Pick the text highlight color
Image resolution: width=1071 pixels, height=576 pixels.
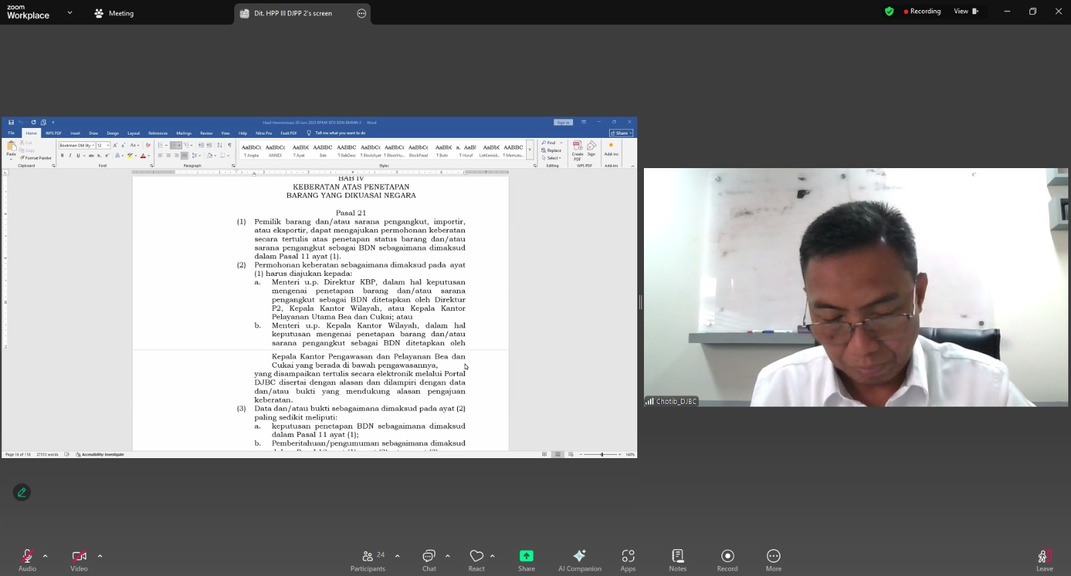[130, 156]
